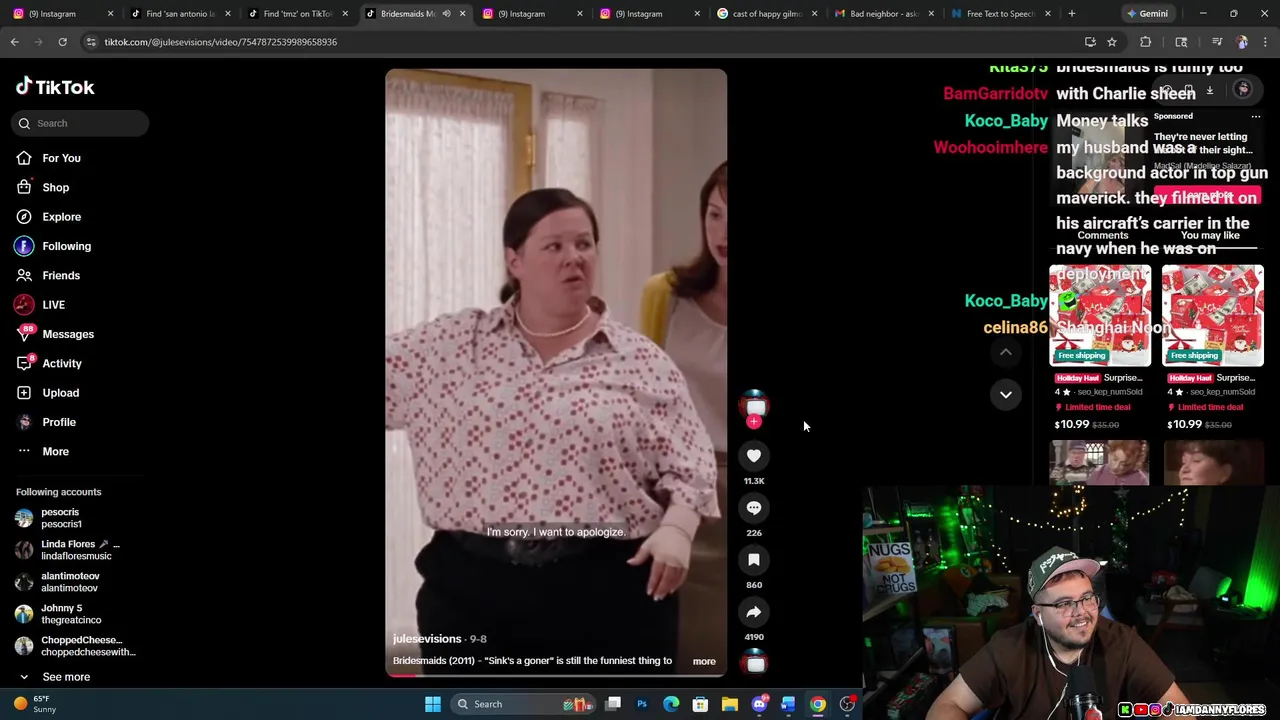Viewport: 1280px width, 720px height.
Task: Switch to the You may like tab
Action: coord(1210,236)
